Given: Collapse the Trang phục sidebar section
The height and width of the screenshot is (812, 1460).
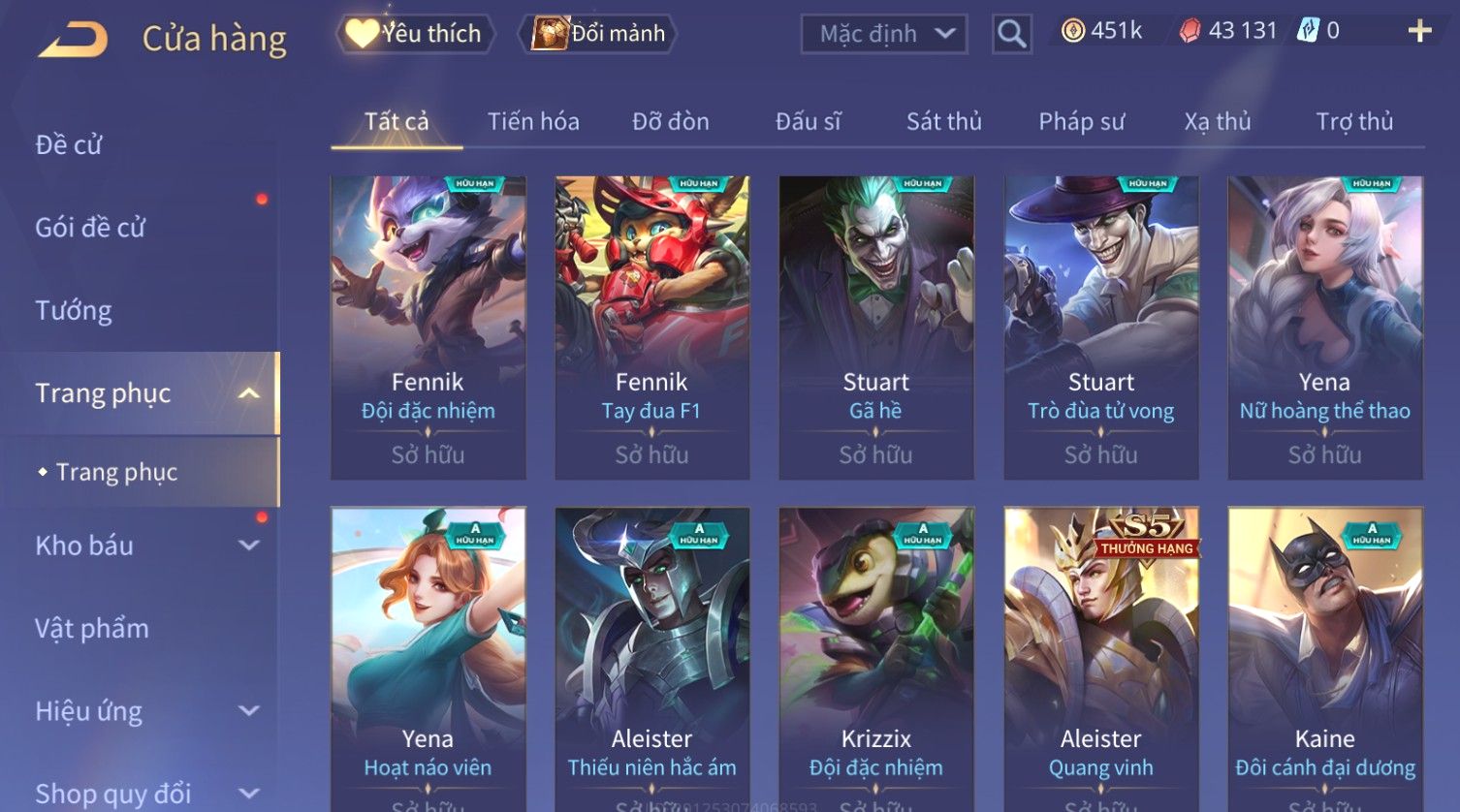Looking at the screenshot, I should pos(249,393).
